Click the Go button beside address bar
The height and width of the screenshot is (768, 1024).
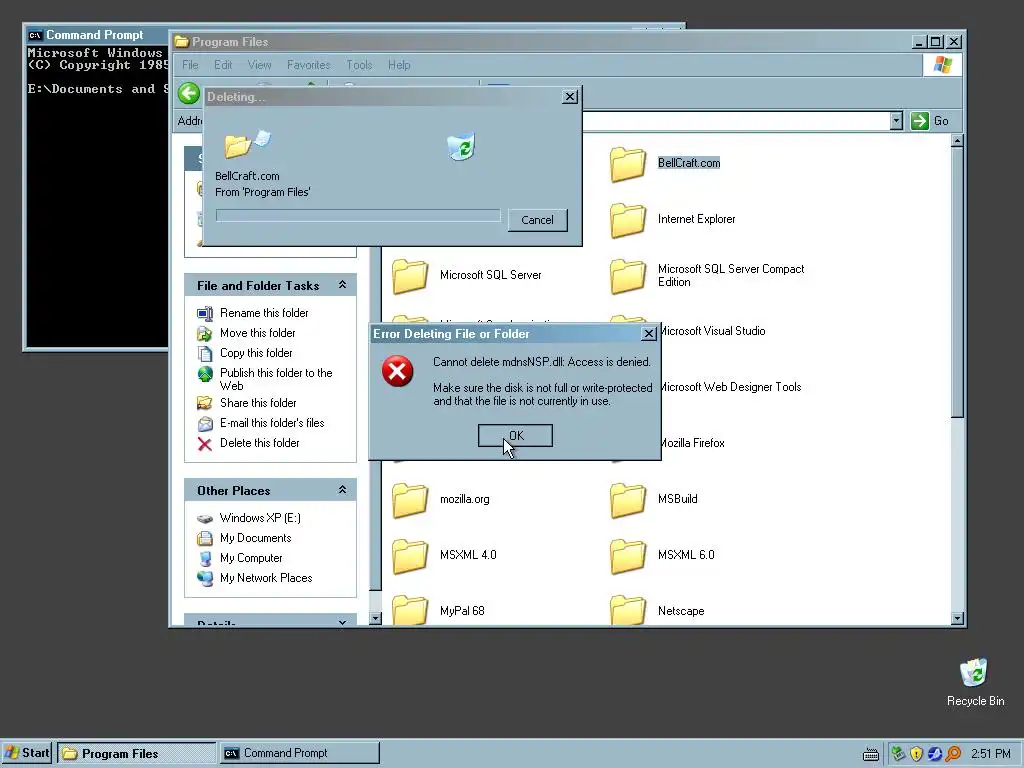tap(930, 121)
